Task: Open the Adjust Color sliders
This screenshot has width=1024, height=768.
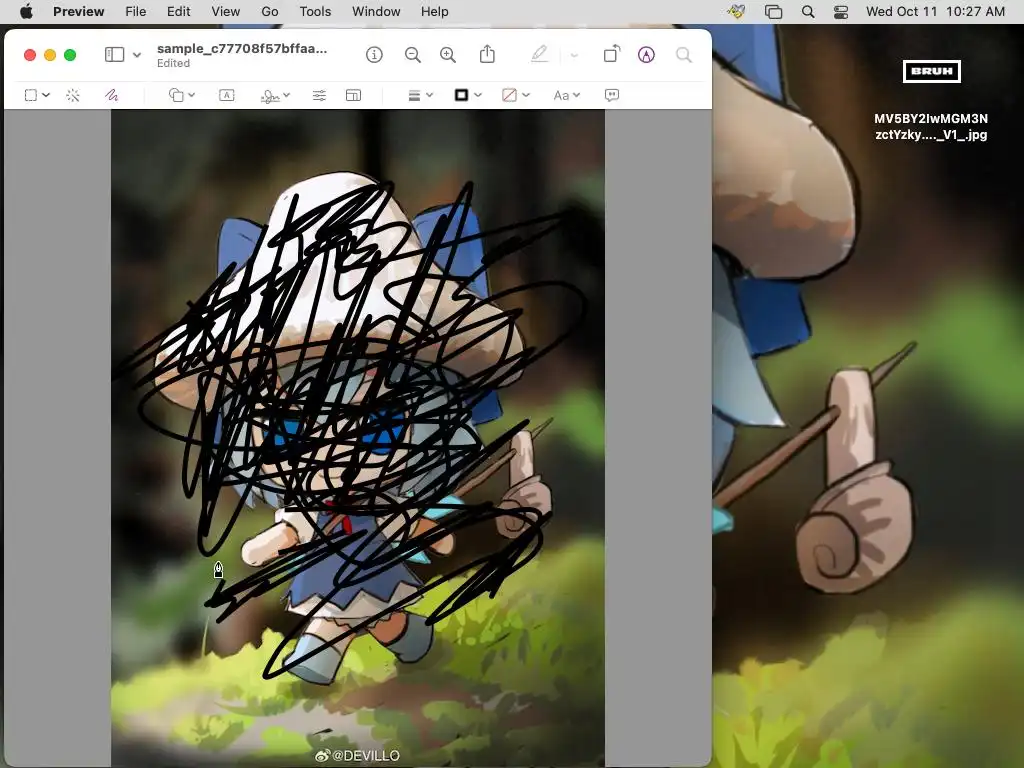Action: (x=319, y=95)
